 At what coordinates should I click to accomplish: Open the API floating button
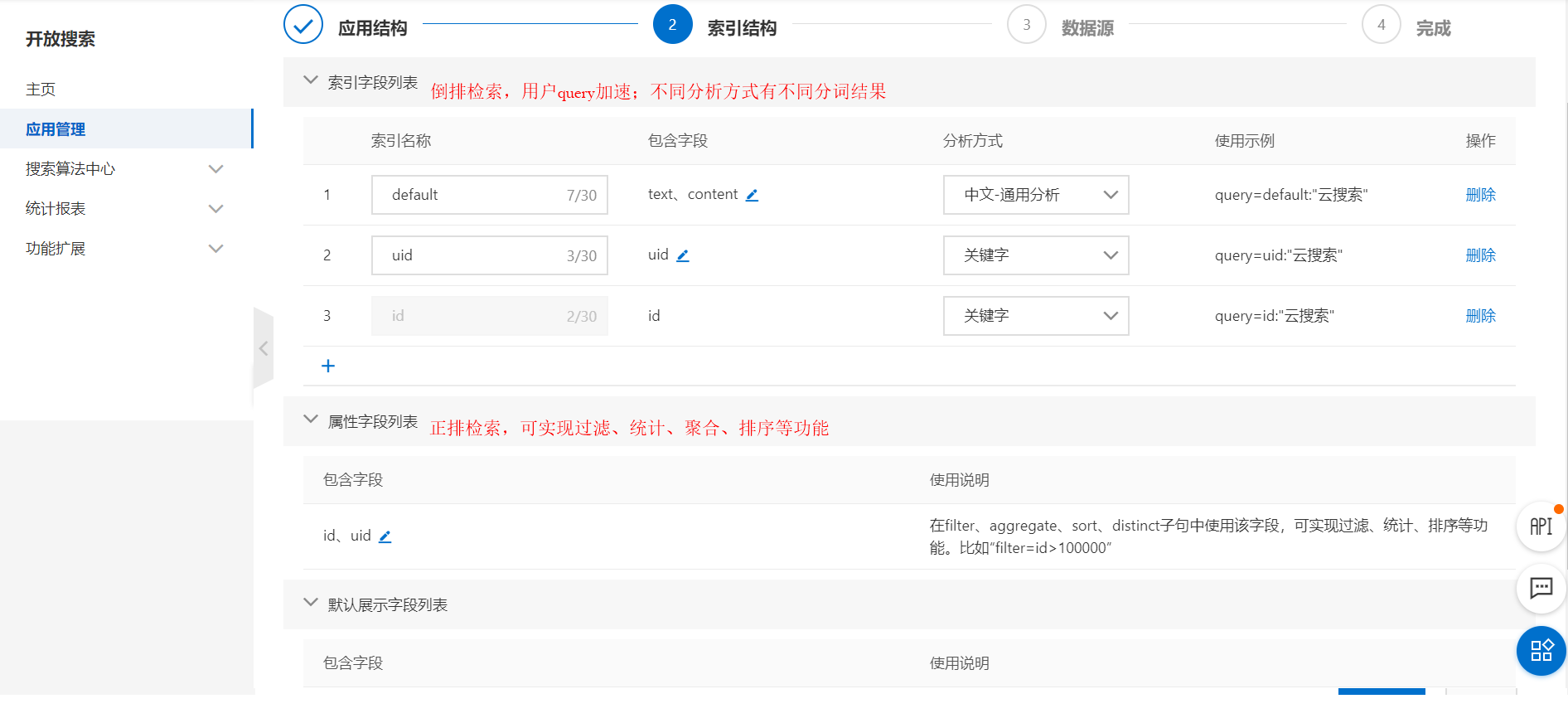tap(1541, 526)
